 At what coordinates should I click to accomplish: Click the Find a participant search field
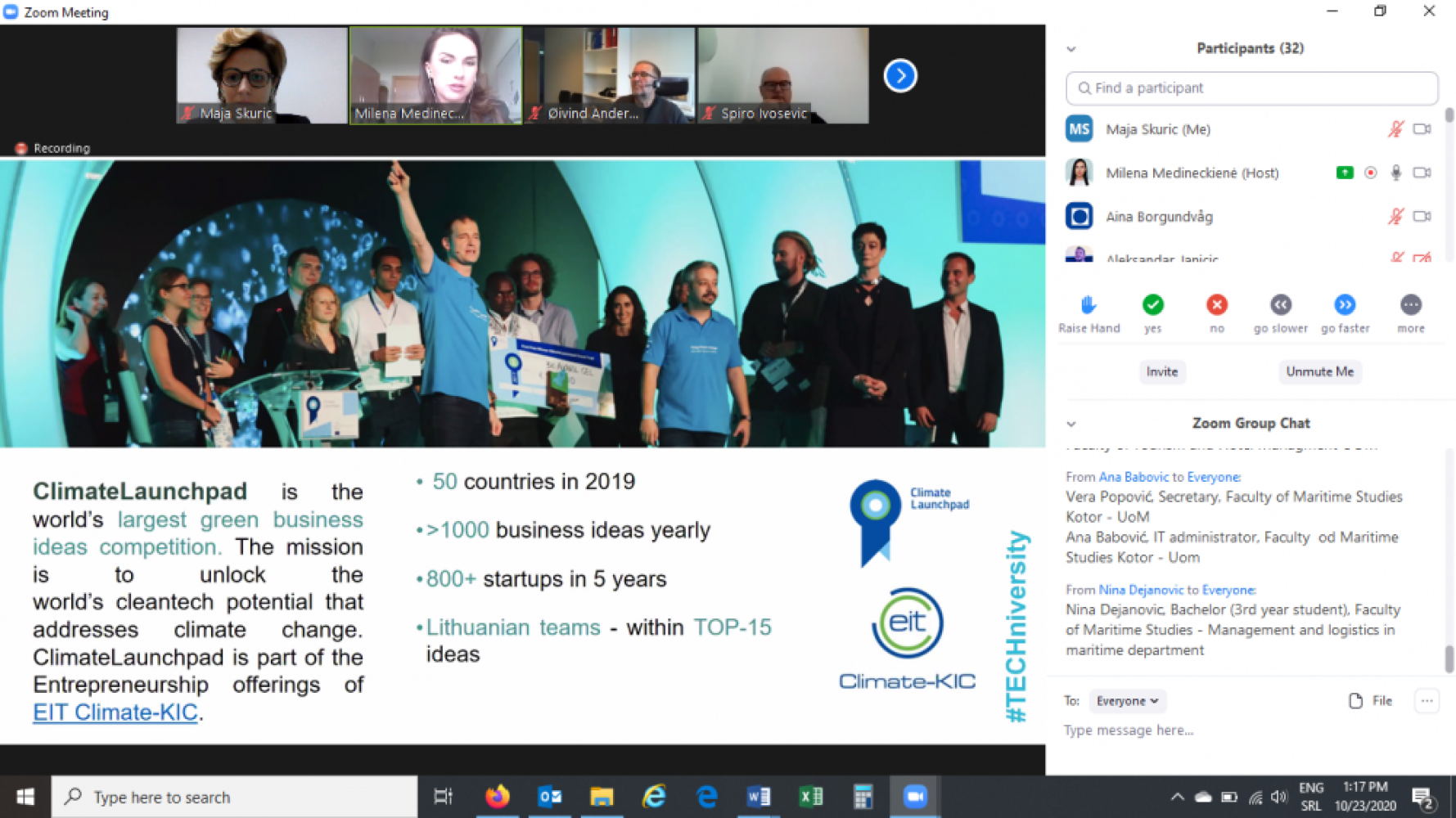(1251, 88)
